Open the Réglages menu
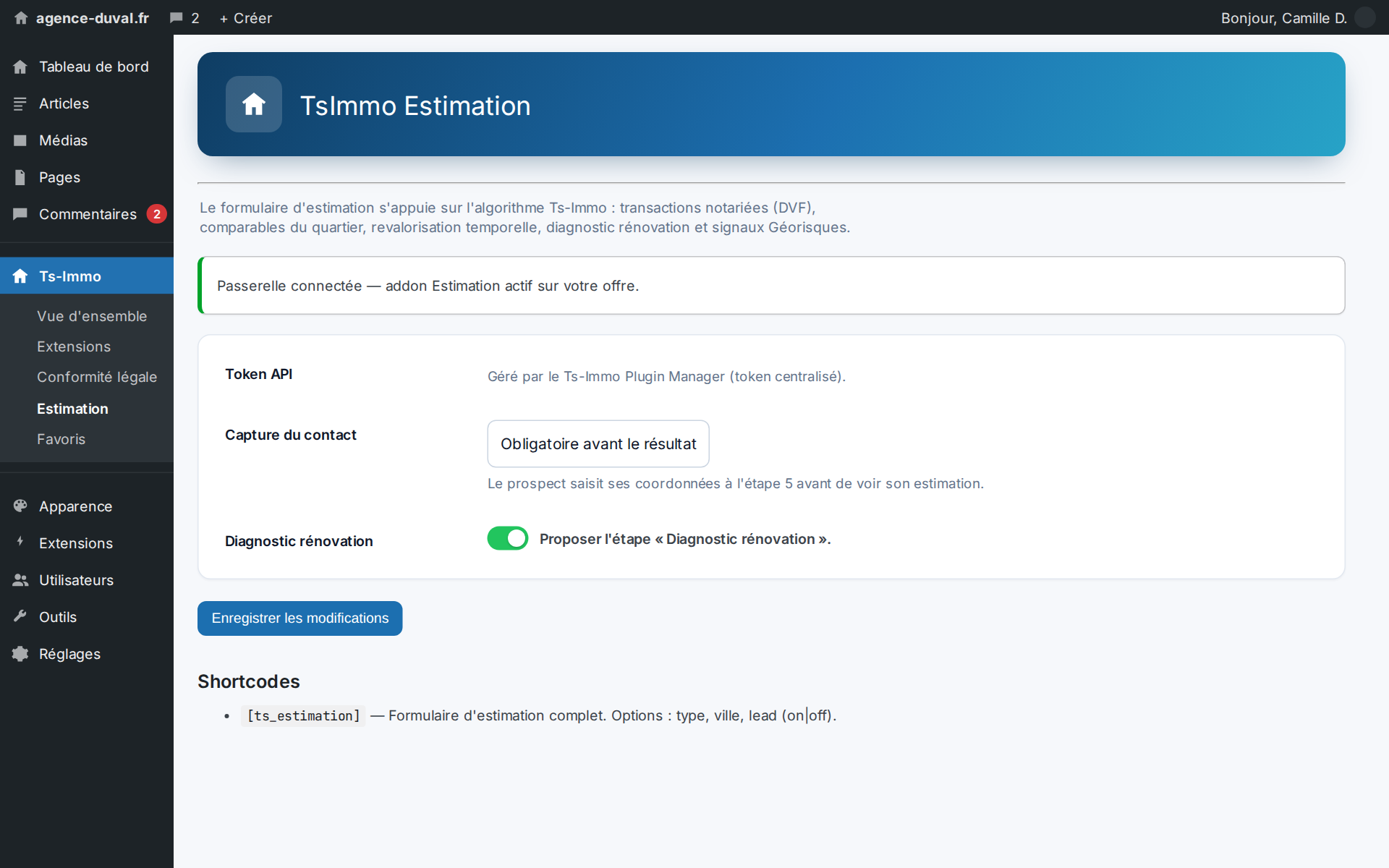The width and height of the screenshot is (1389, 868). coord(87,654)
